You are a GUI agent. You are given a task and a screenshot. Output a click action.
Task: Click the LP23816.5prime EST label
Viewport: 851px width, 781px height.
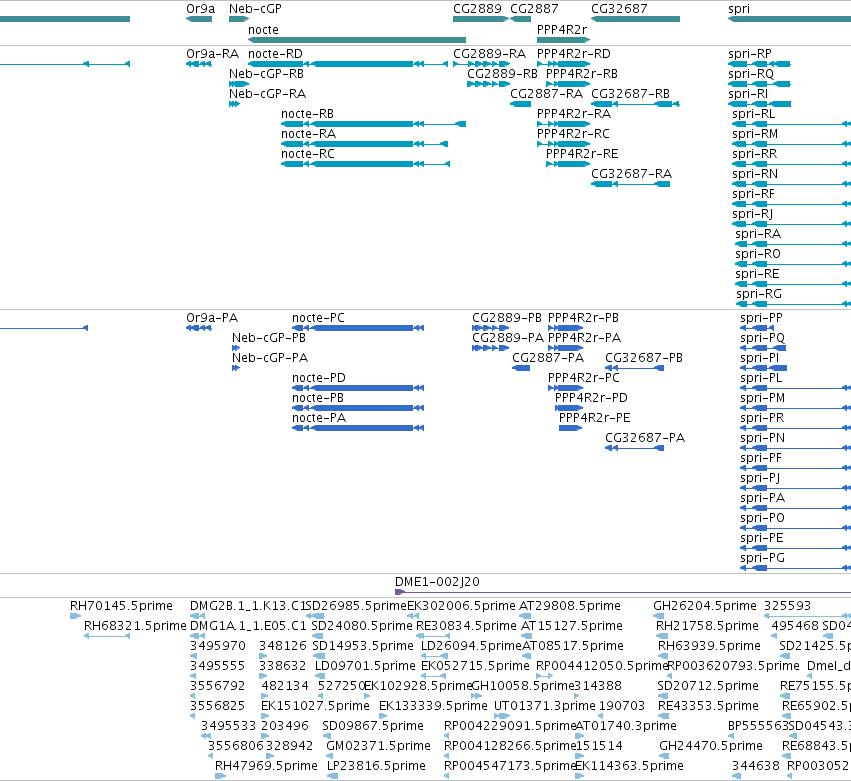coord(376,766)
